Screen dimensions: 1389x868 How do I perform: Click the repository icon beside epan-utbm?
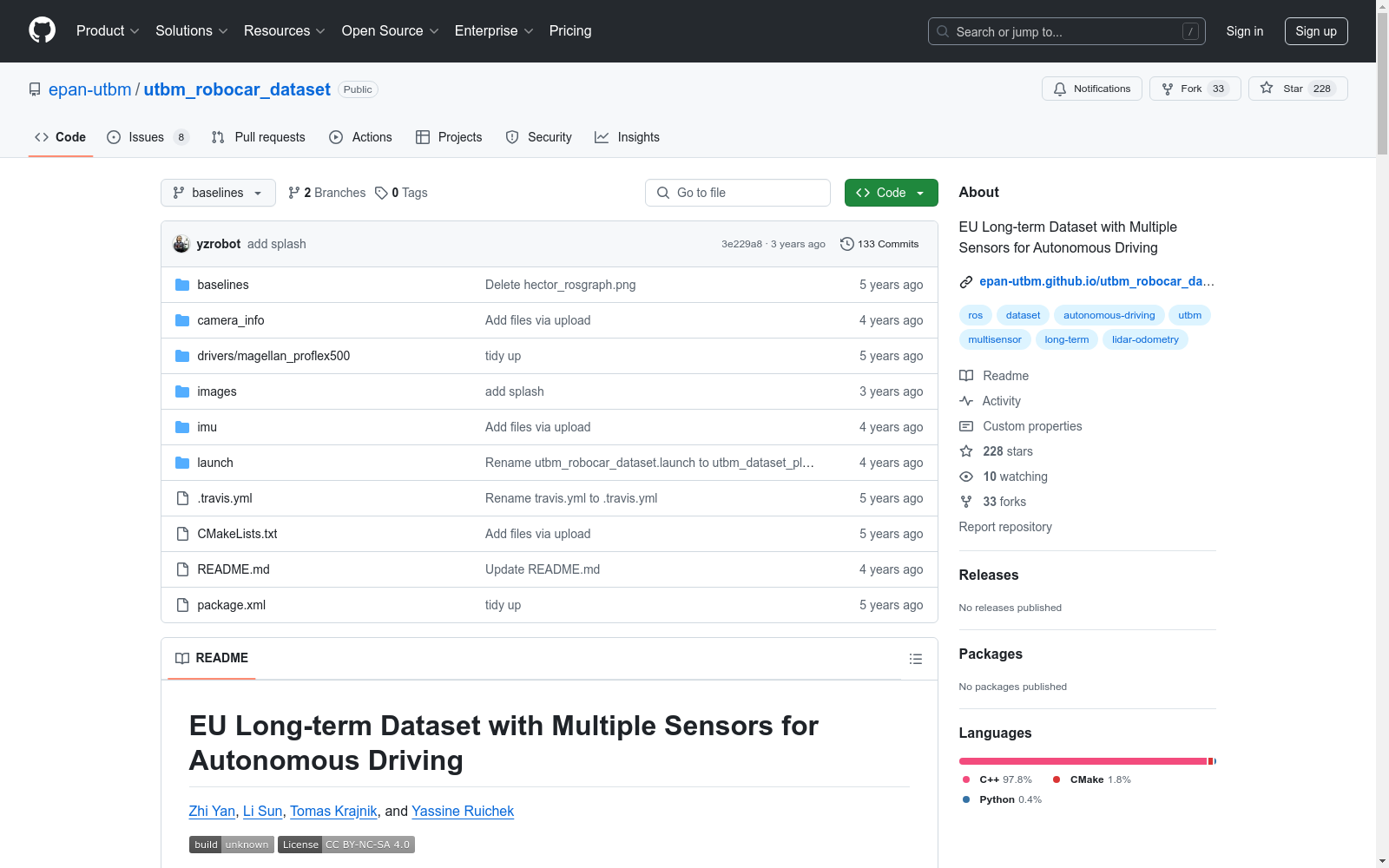point(35,89)
